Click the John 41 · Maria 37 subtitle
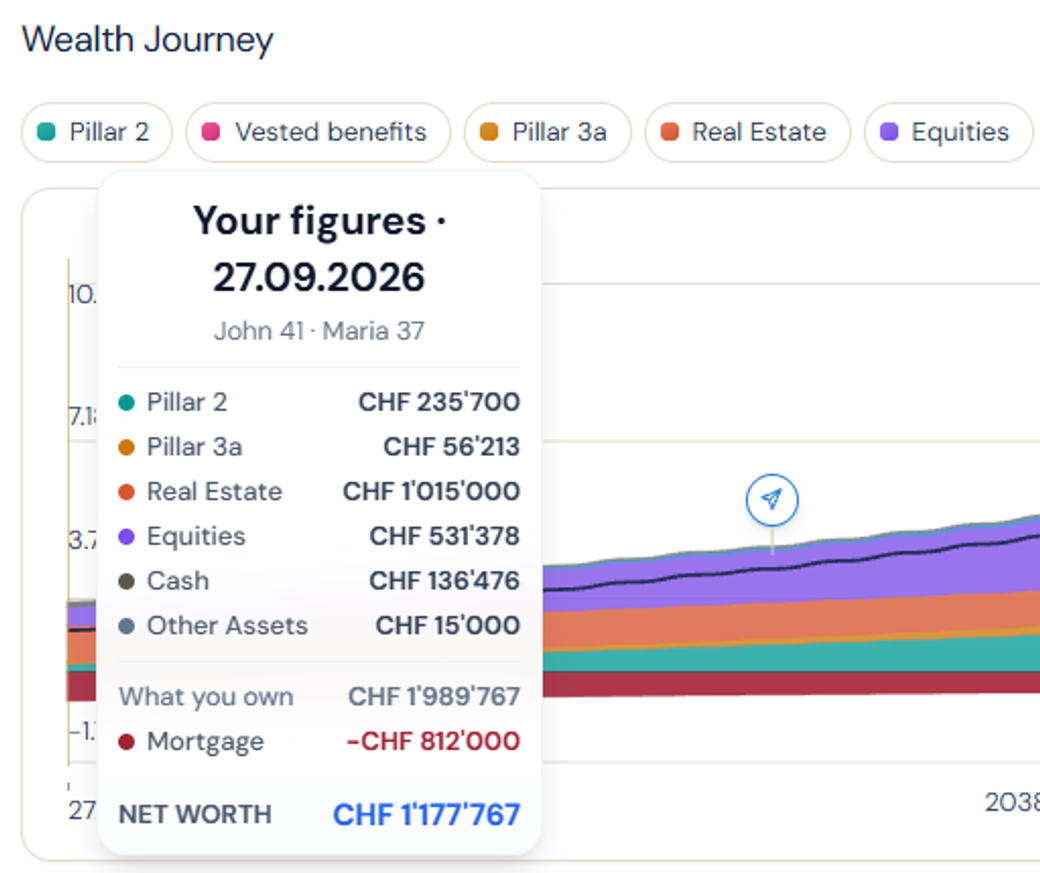The height and width of the screenshot is (873, 1040). 319,330
